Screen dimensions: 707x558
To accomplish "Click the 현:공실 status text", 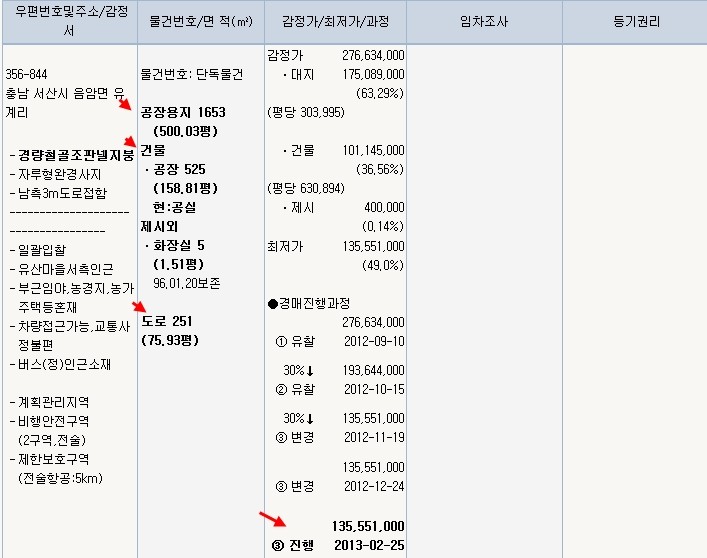I will [174, 207].
